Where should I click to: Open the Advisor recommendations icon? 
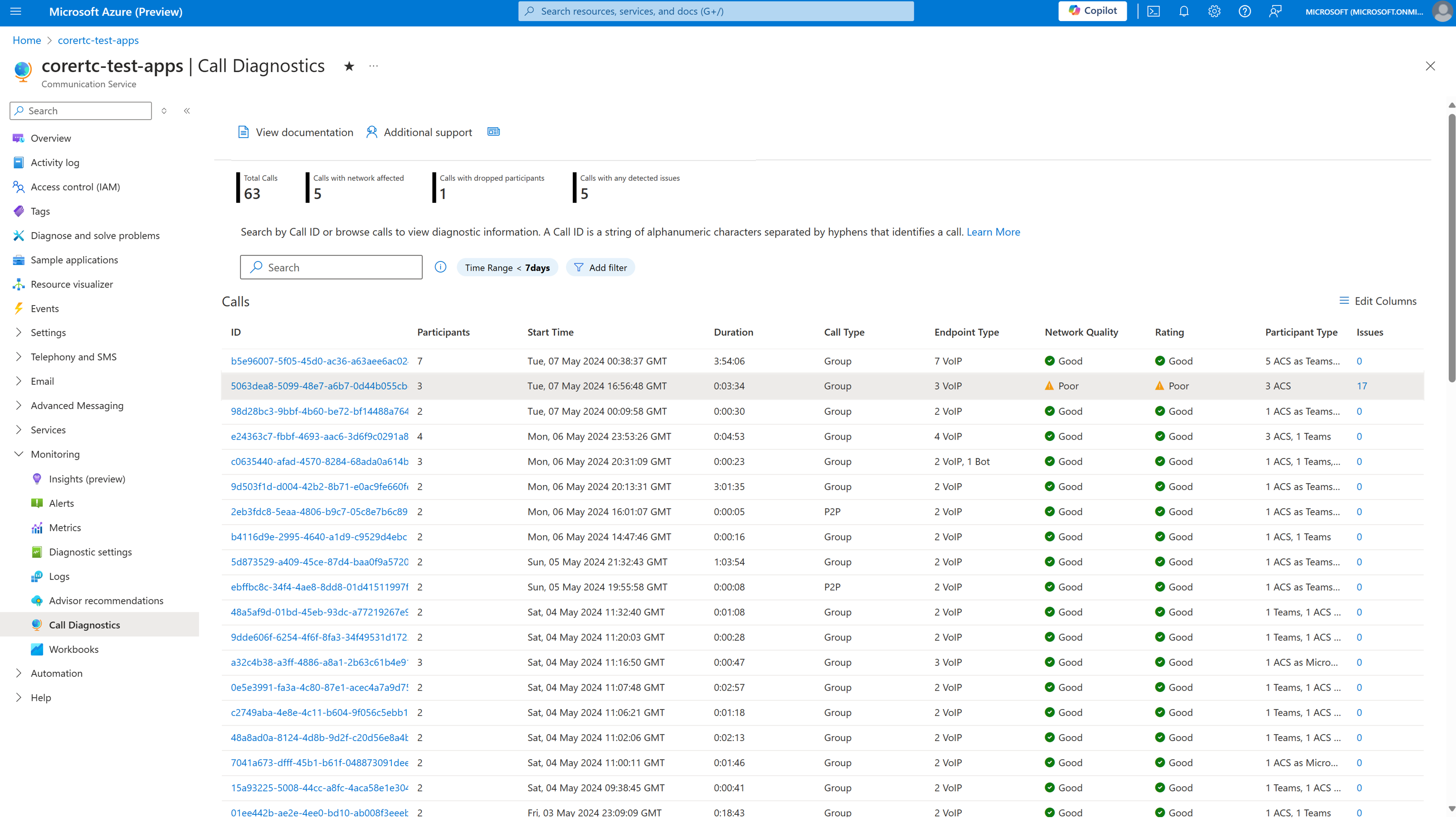(x=37, y=600)
